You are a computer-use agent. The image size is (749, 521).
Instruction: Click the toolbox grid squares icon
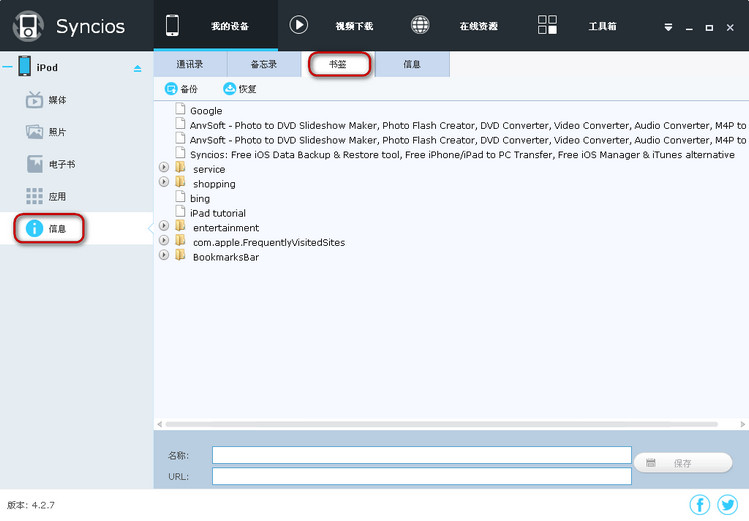click(547, 24)
